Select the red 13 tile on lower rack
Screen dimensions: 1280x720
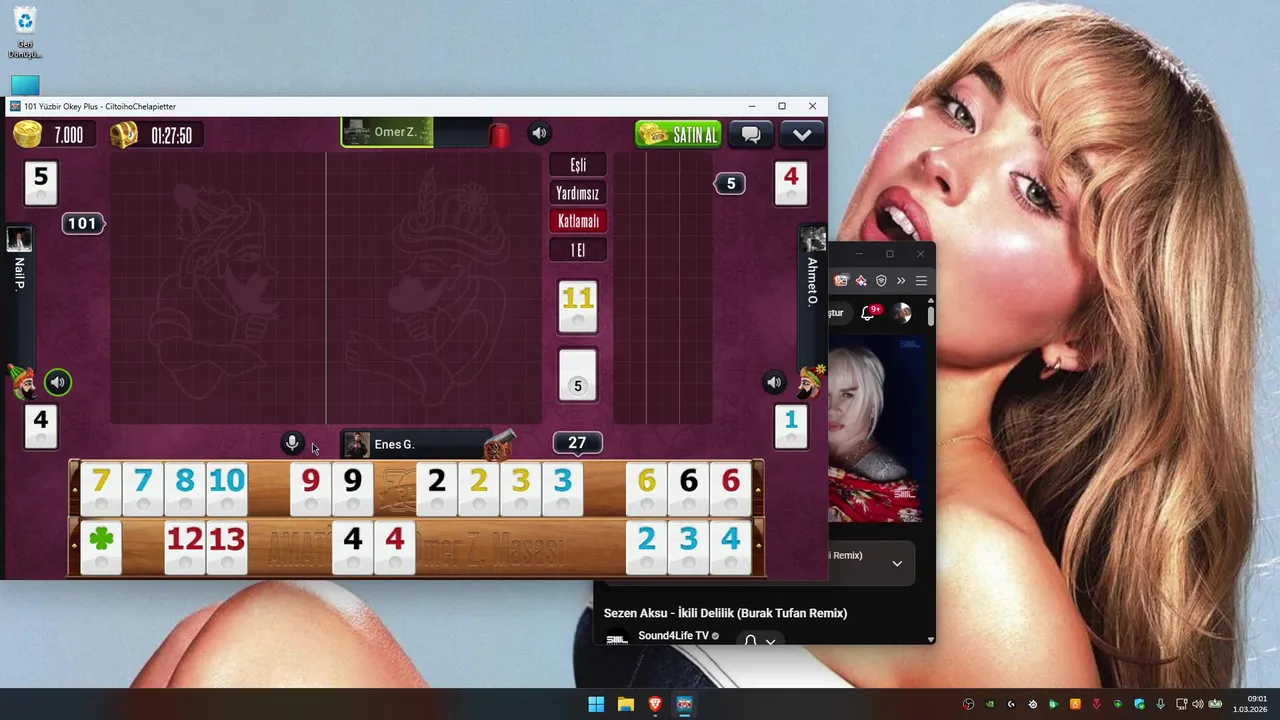(x=227, y=547)
